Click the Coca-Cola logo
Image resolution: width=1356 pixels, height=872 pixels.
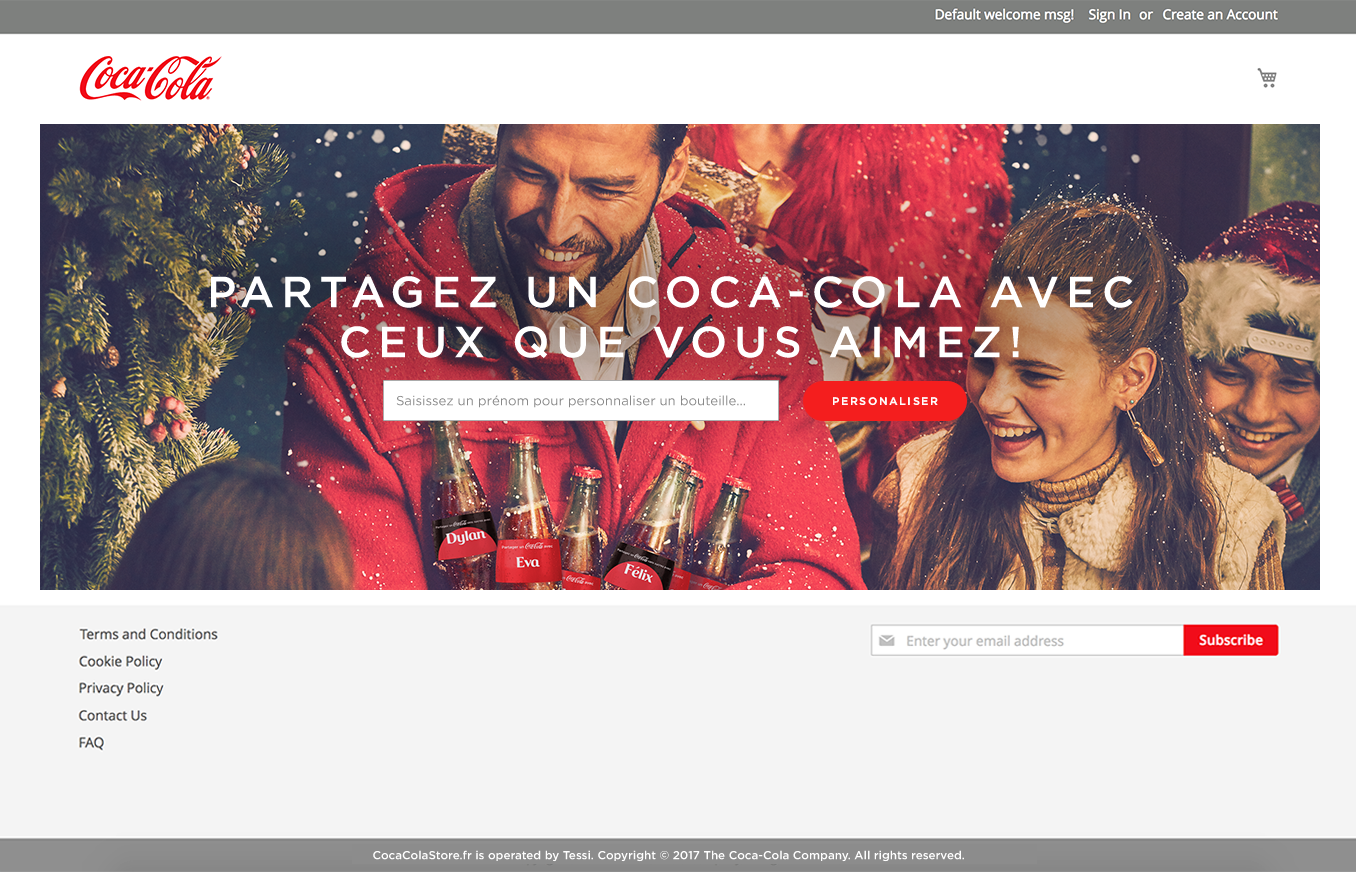(150, 76)
